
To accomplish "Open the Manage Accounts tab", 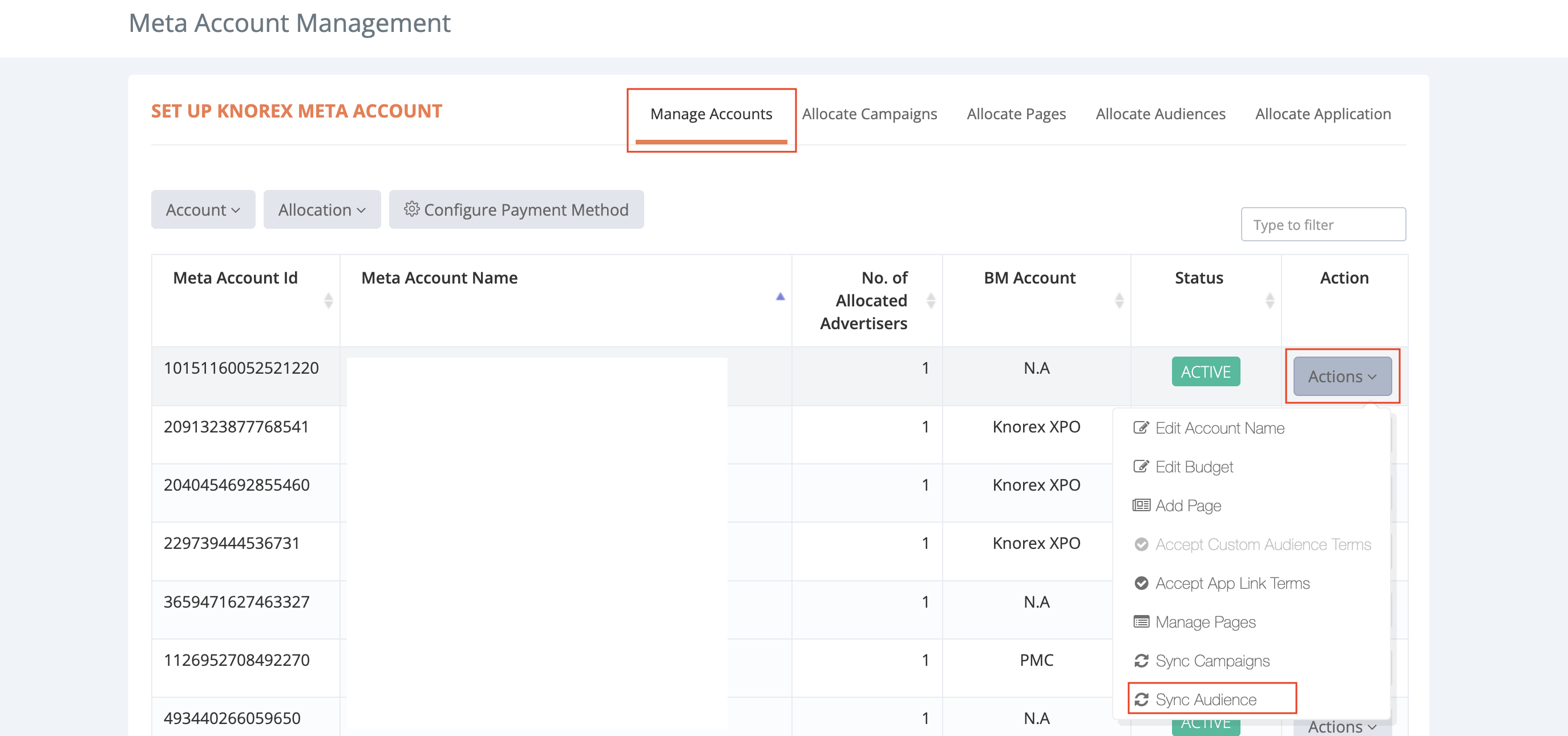I will tap(711, 114).
